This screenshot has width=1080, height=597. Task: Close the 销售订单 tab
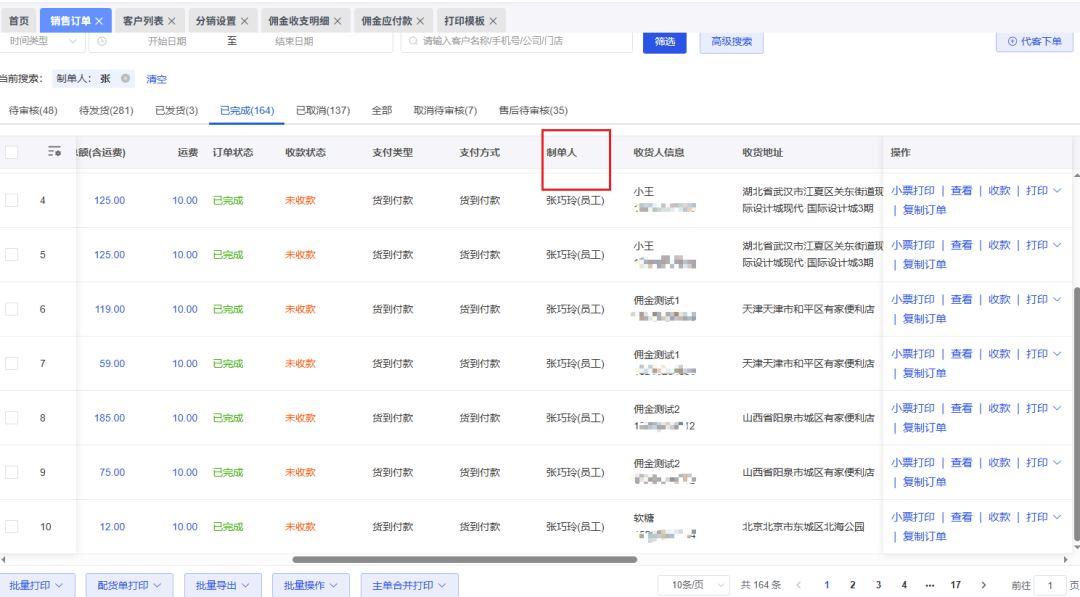point(99,21)
